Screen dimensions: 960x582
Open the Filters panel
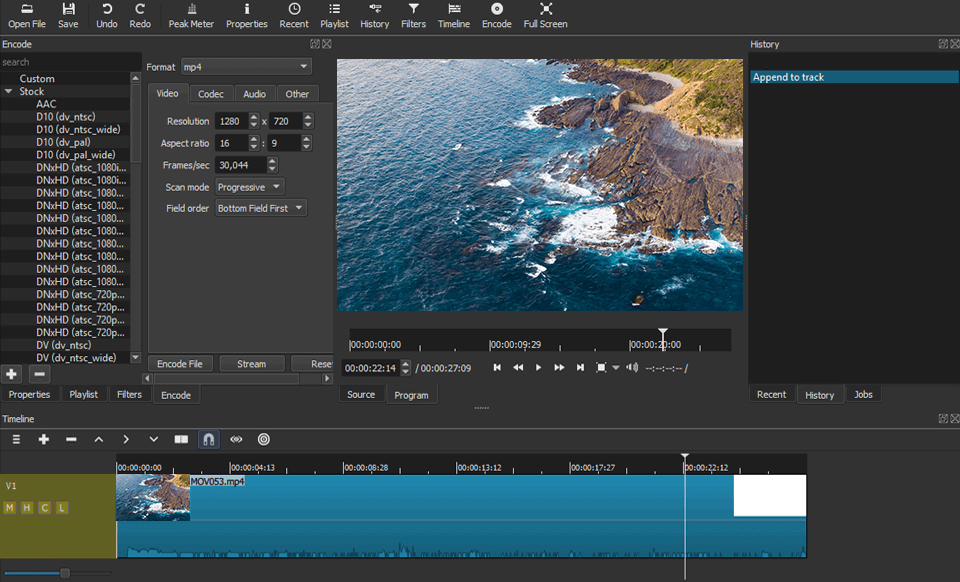(413, 14)
